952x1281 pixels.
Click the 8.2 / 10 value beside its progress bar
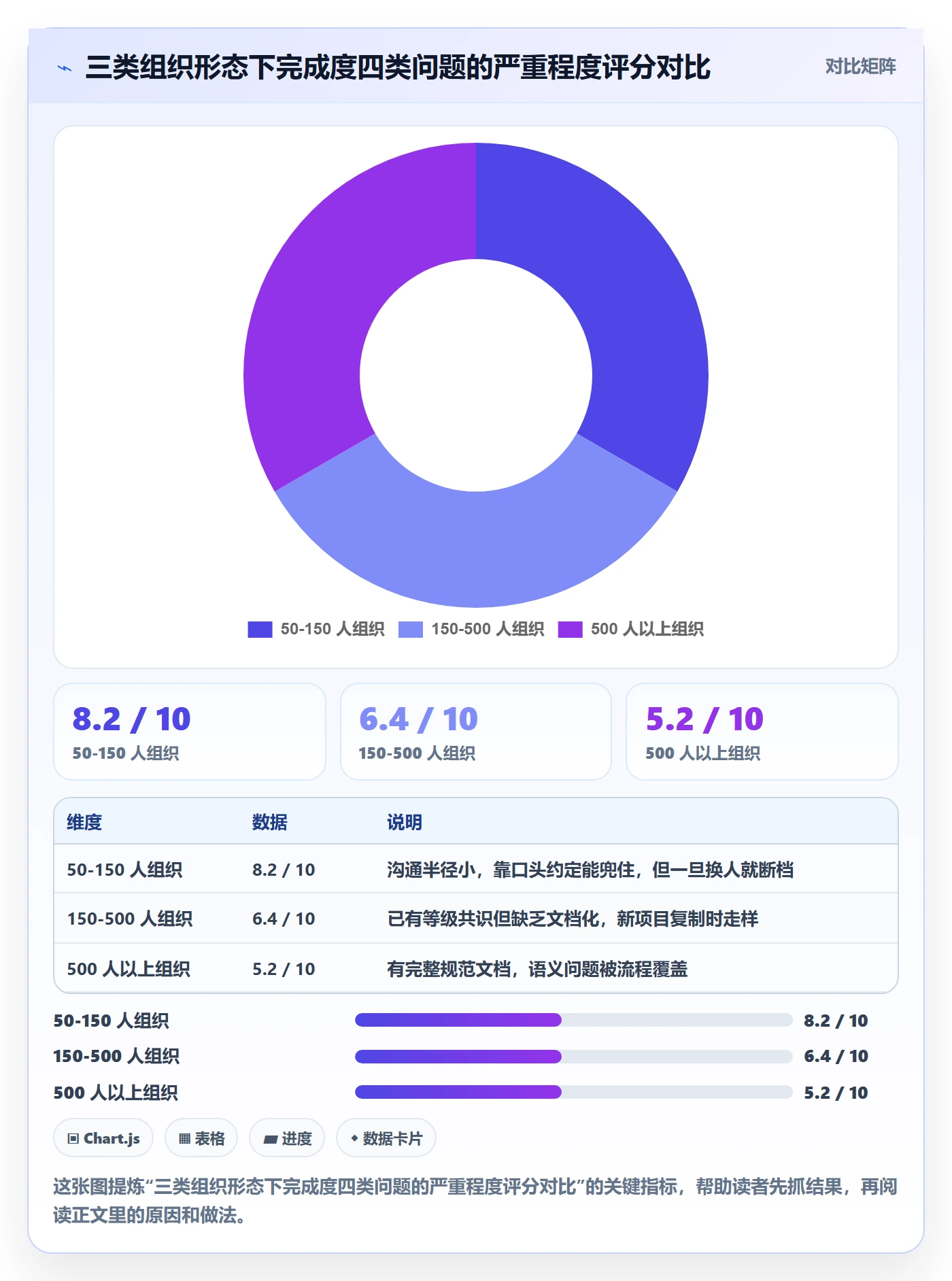point(836,1021)
